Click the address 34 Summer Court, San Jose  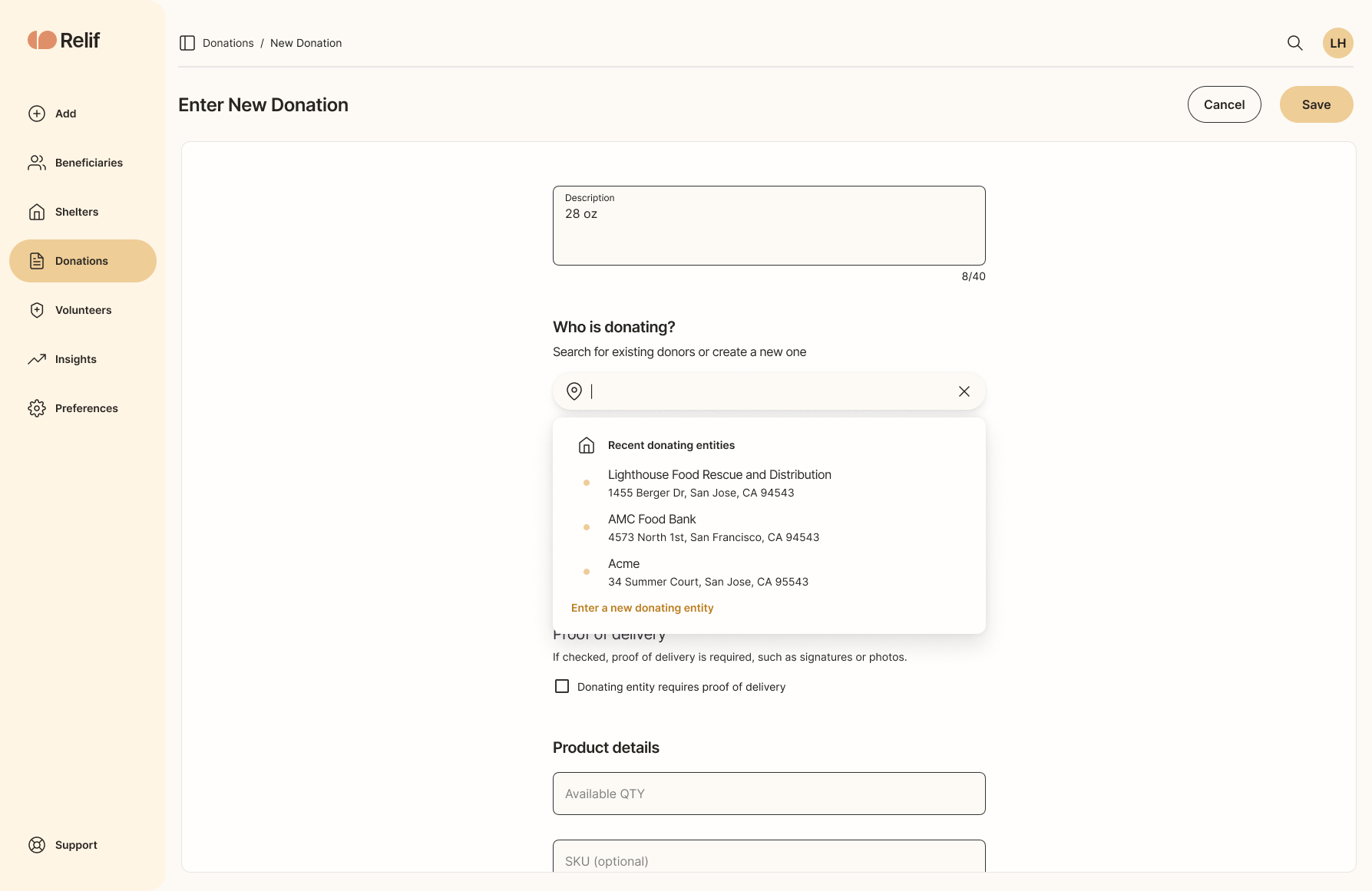coord(708,582)
